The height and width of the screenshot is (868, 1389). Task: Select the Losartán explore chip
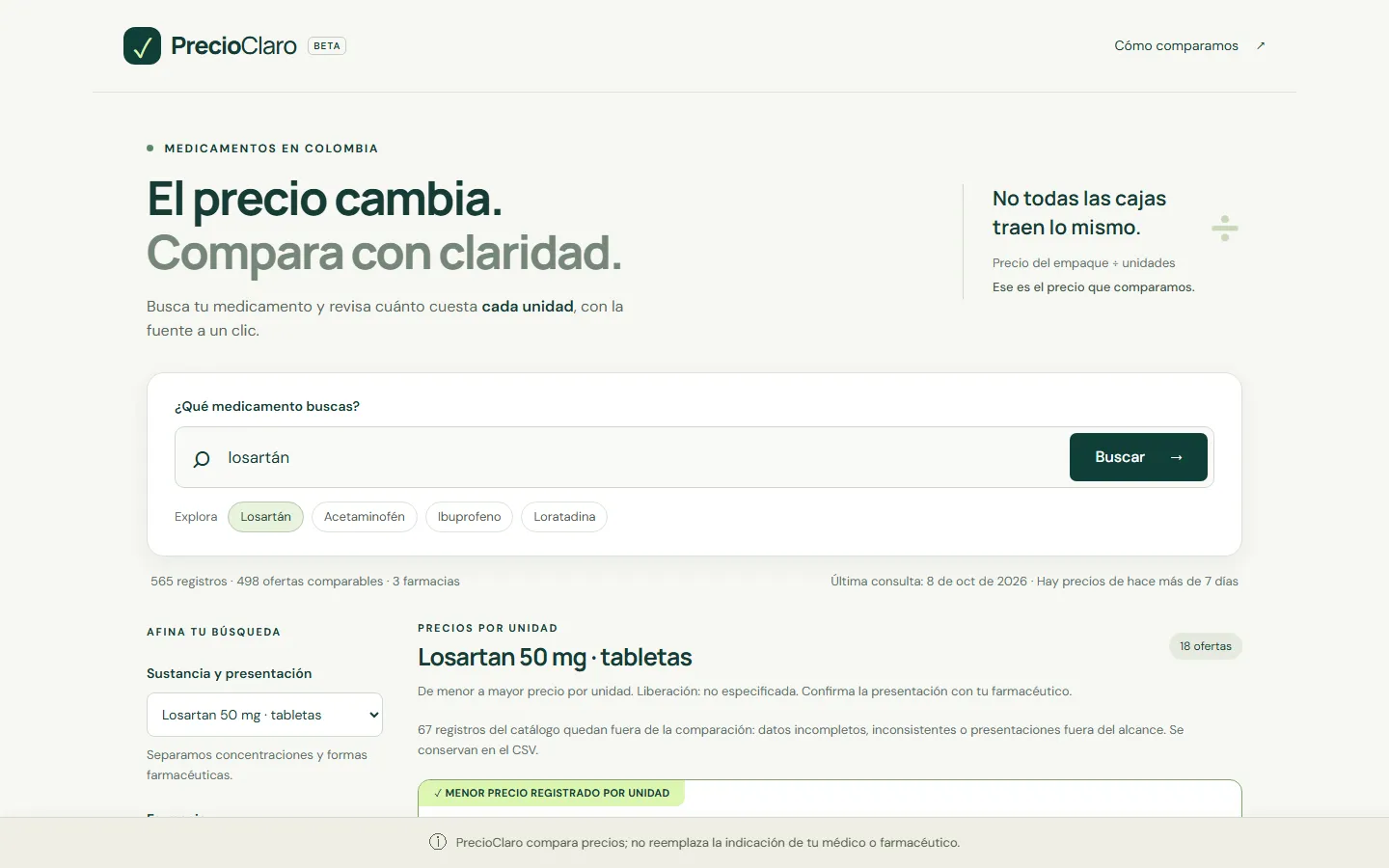(265, 517)
